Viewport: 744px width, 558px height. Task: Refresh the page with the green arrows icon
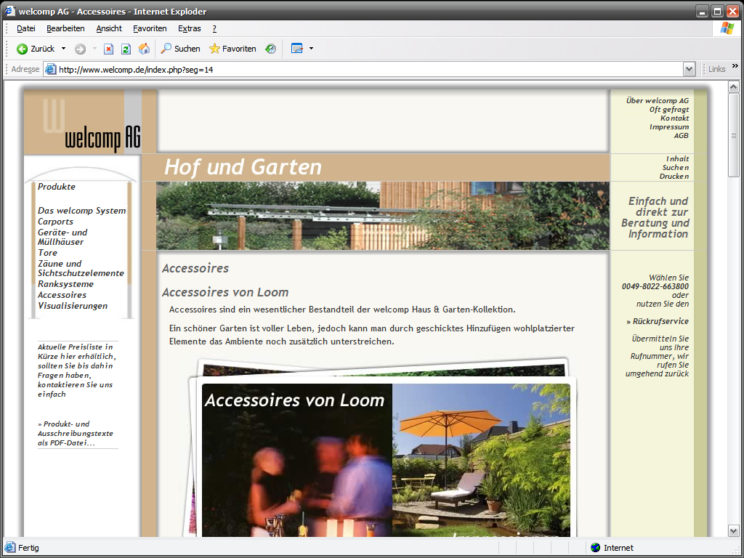point(126,49)
